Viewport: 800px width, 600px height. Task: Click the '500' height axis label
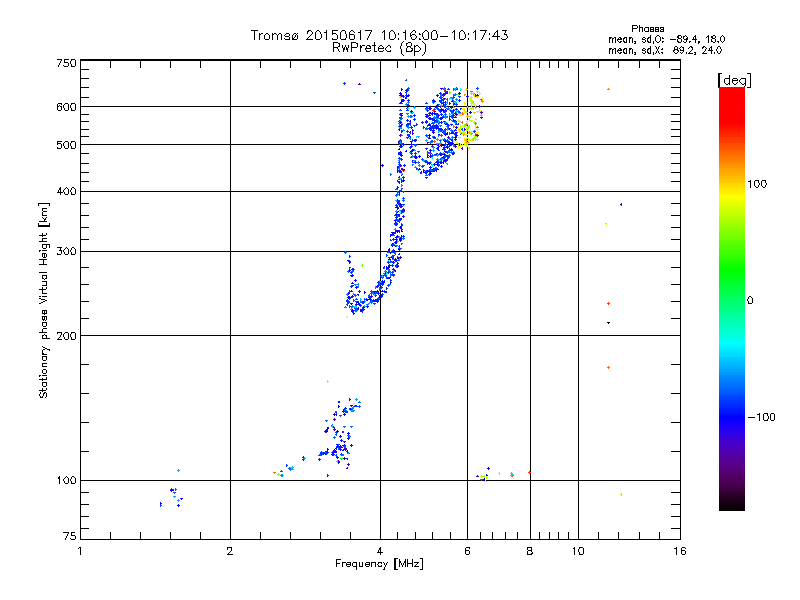pyautogui.click(x=66, y=145)
